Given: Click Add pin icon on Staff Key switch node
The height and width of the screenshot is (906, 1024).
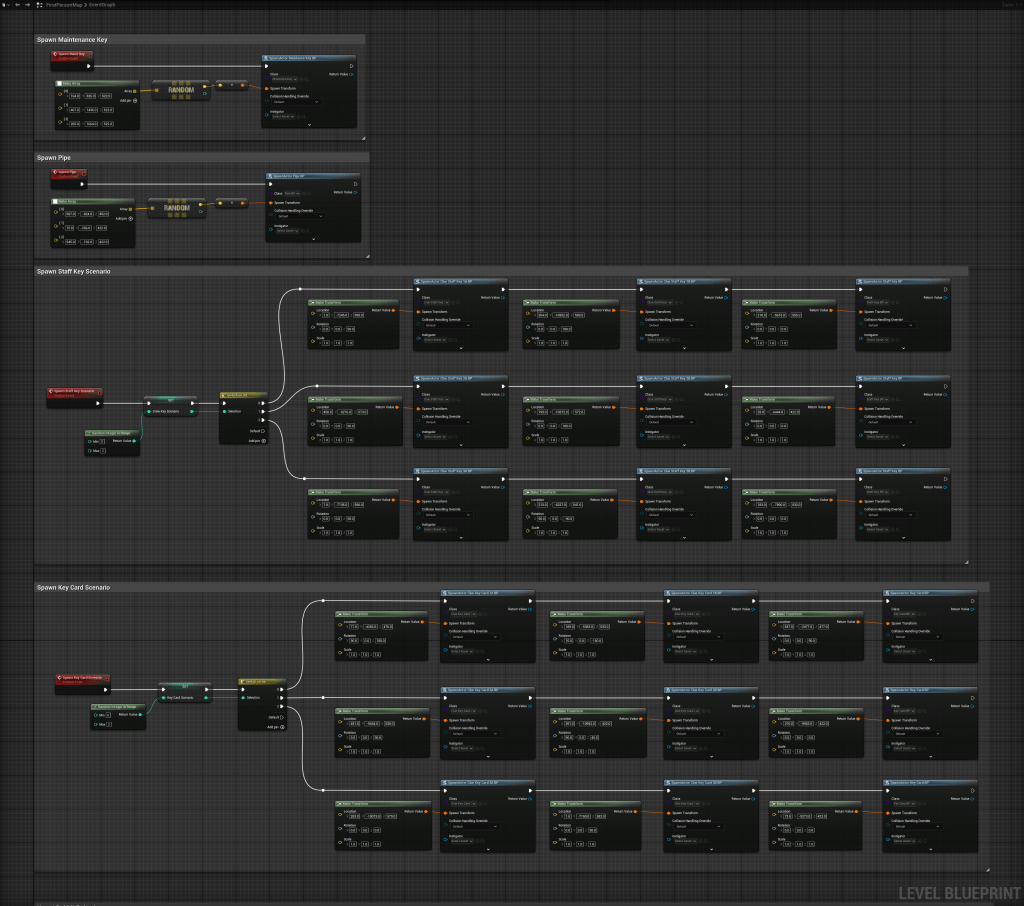Looking at the screenshot, I should [263, 440].
